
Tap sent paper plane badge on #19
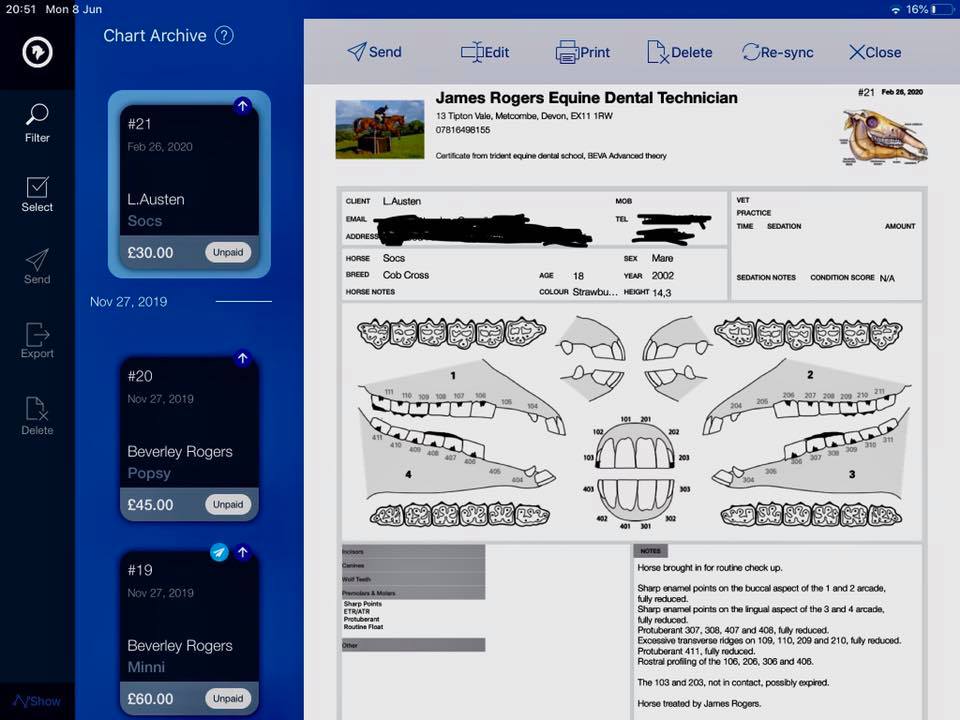[x=219, y=552]
